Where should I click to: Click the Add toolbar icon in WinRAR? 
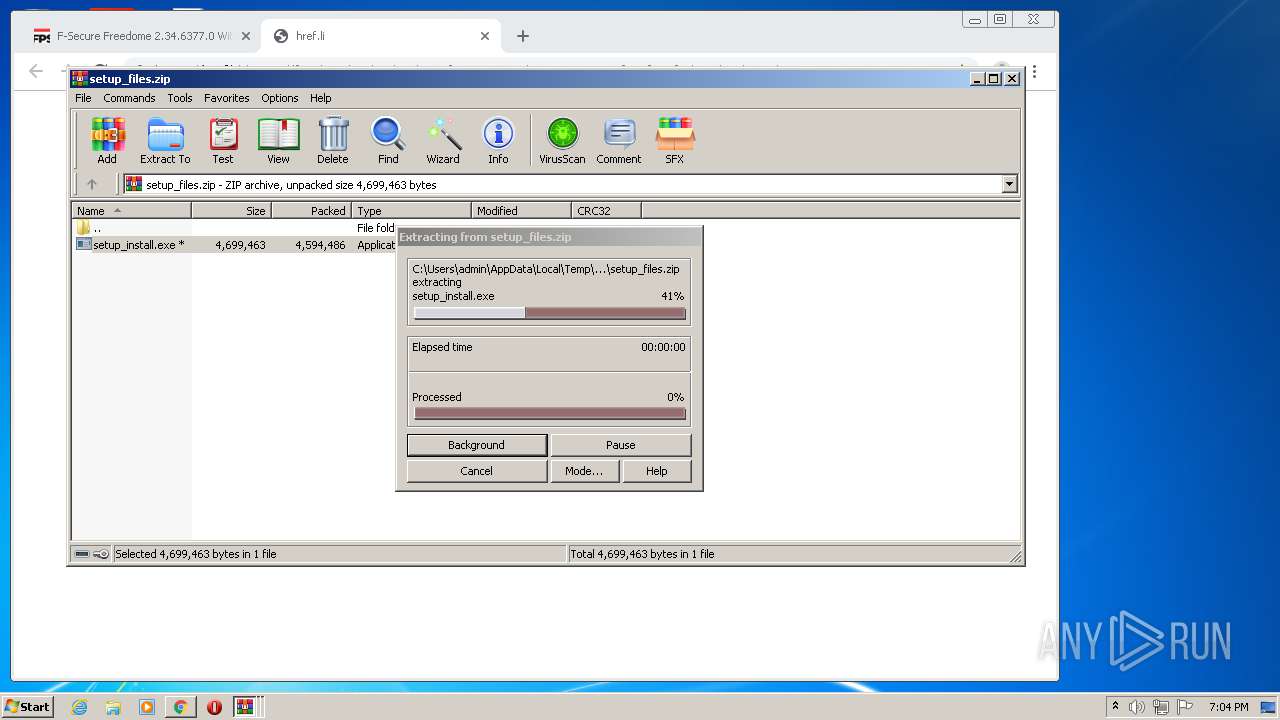coord(107,141)
